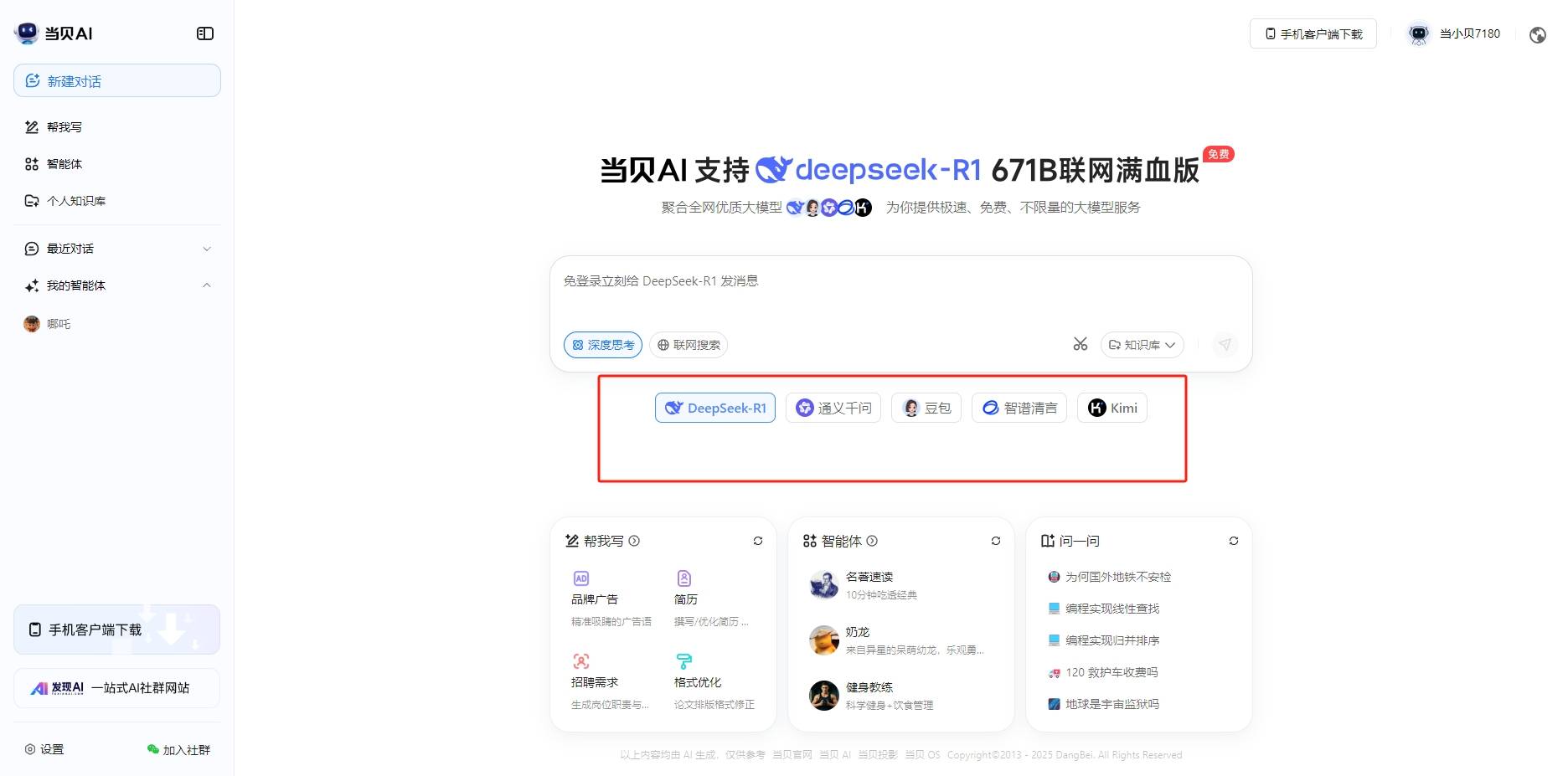This screenshot has width=1568, height=776.
Task: Open the 知识库 dropdown
Action: [1142, 345]
